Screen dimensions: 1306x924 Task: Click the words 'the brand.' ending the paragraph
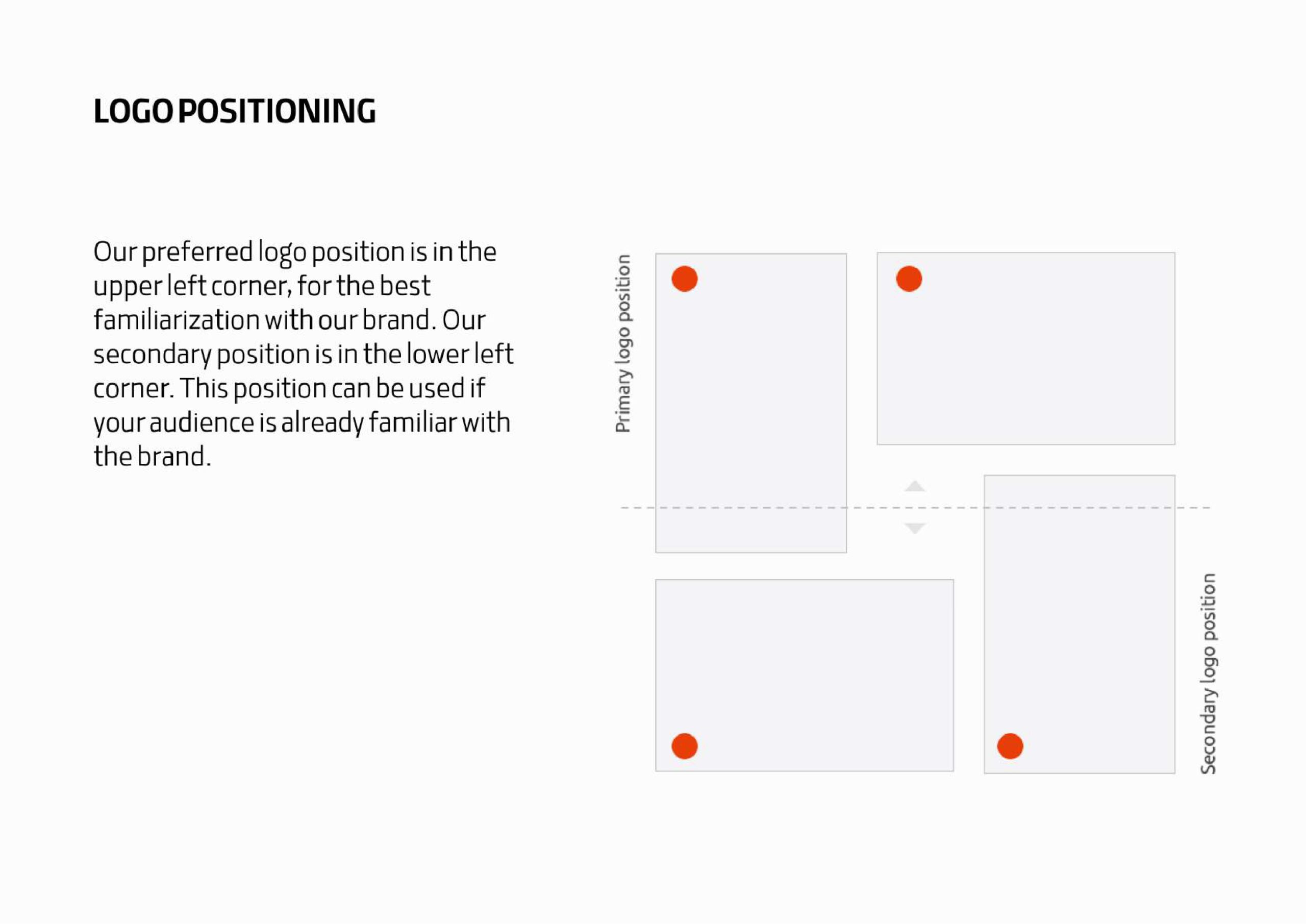[x=153, y=456]
